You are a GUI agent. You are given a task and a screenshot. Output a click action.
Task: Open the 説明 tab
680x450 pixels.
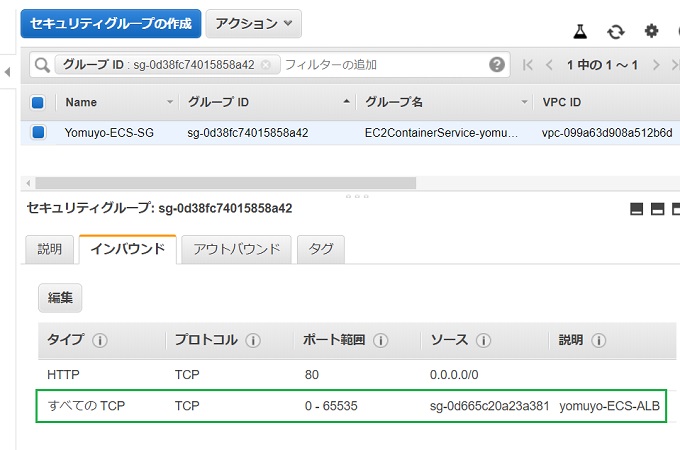pos(49,249)
